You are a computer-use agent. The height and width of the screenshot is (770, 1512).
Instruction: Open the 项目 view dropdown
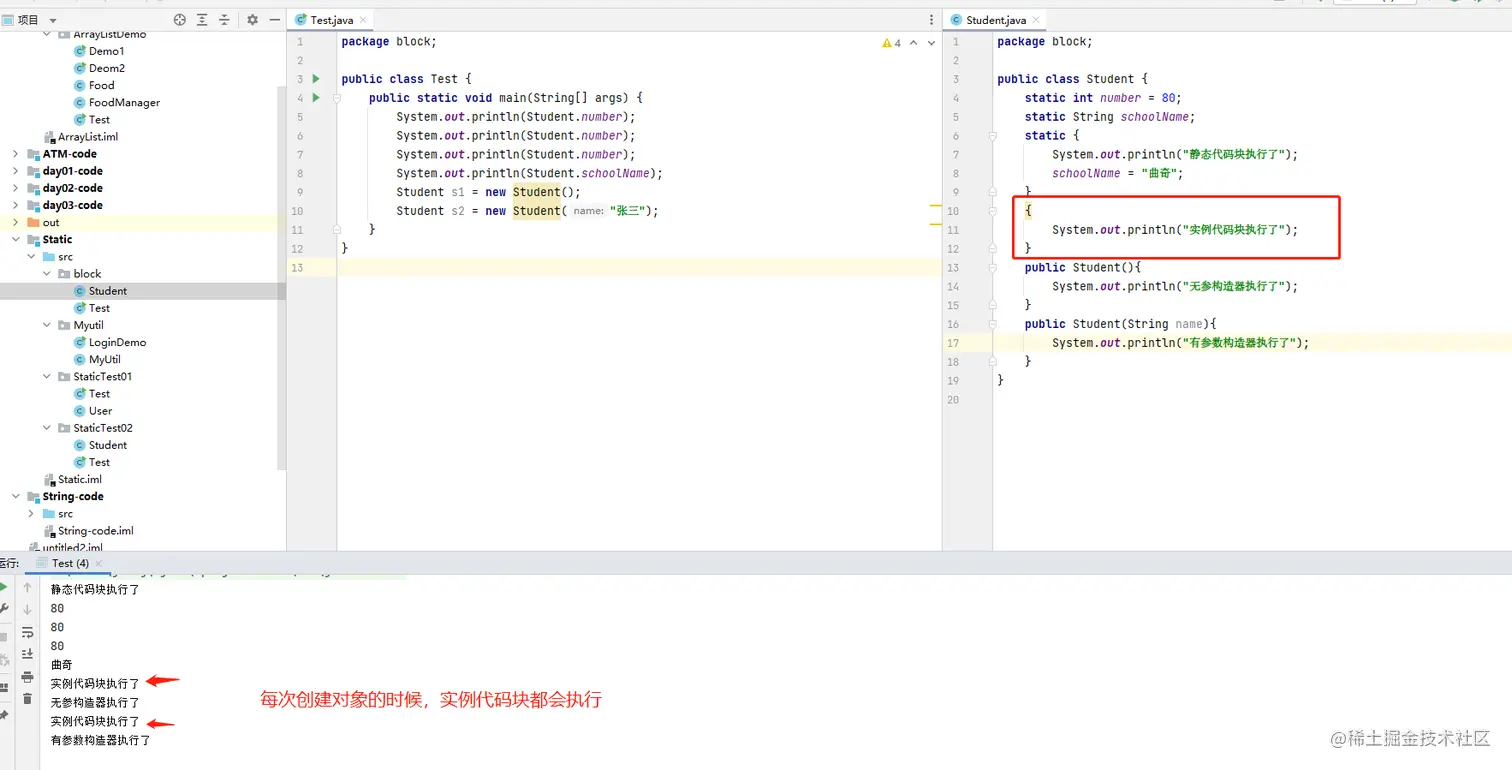(53, 20)
